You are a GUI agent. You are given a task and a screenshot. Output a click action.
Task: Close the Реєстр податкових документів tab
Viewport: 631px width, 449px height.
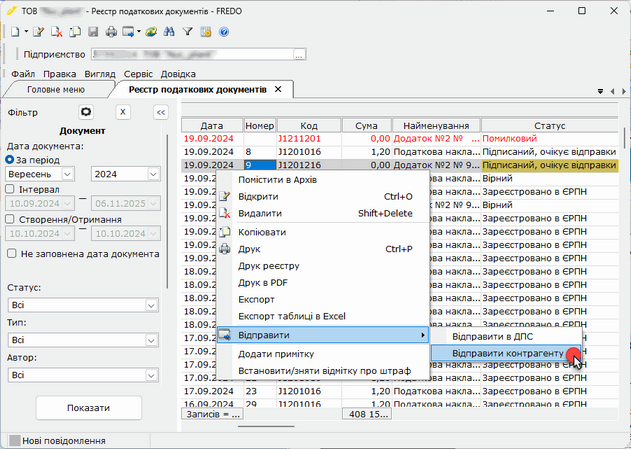(x=278, y=89)
